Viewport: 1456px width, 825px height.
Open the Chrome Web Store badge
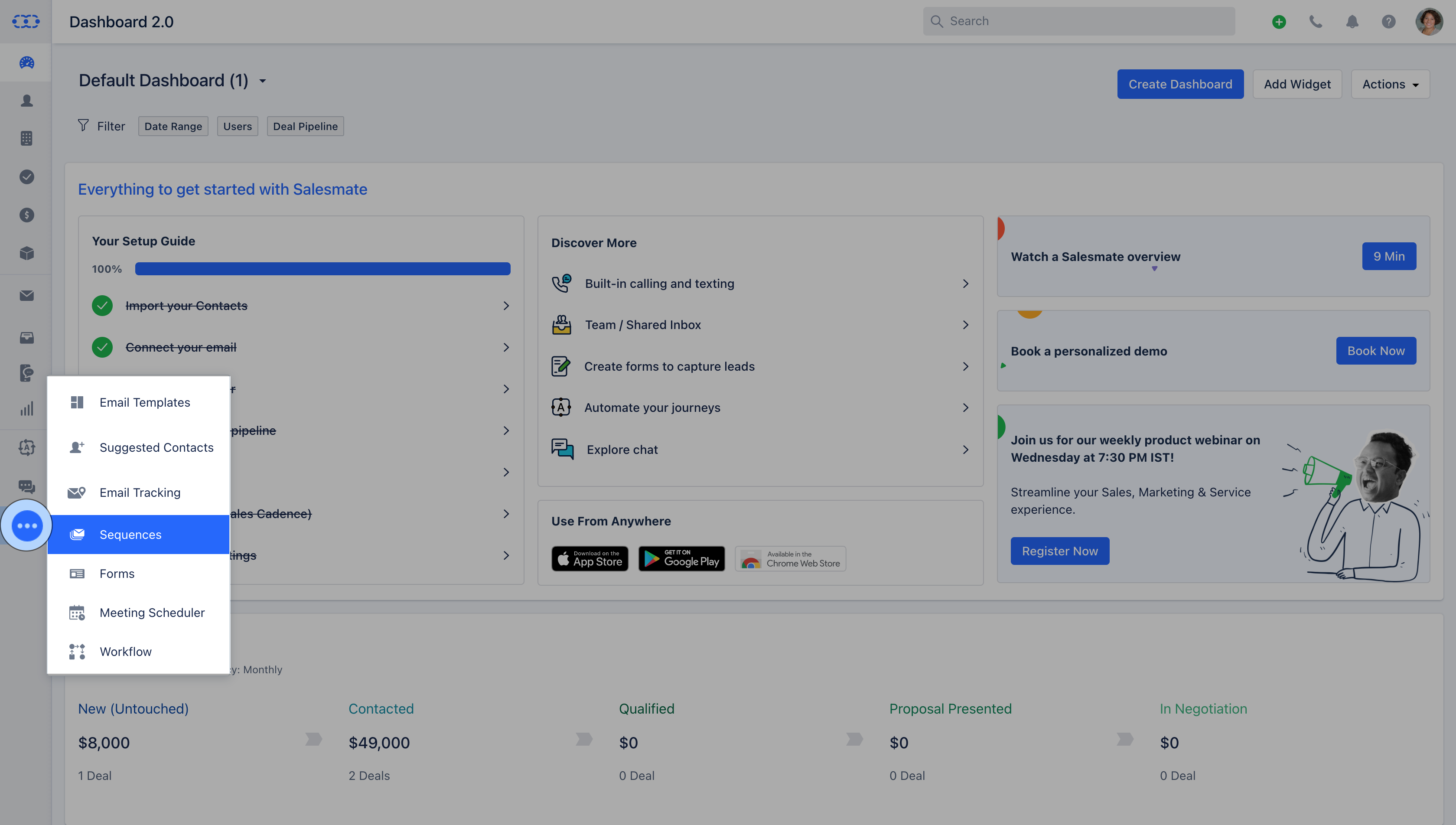pos(790,559)
